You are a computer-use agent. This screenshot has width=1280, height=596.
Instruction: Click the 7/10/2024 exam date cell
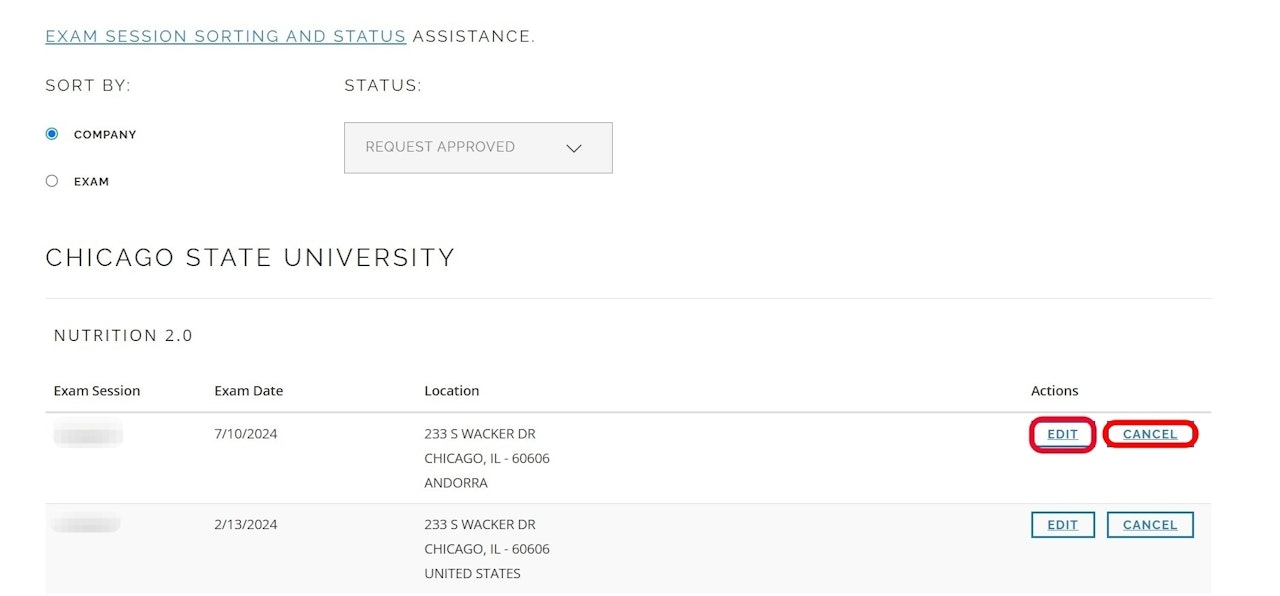click(245, 434)
